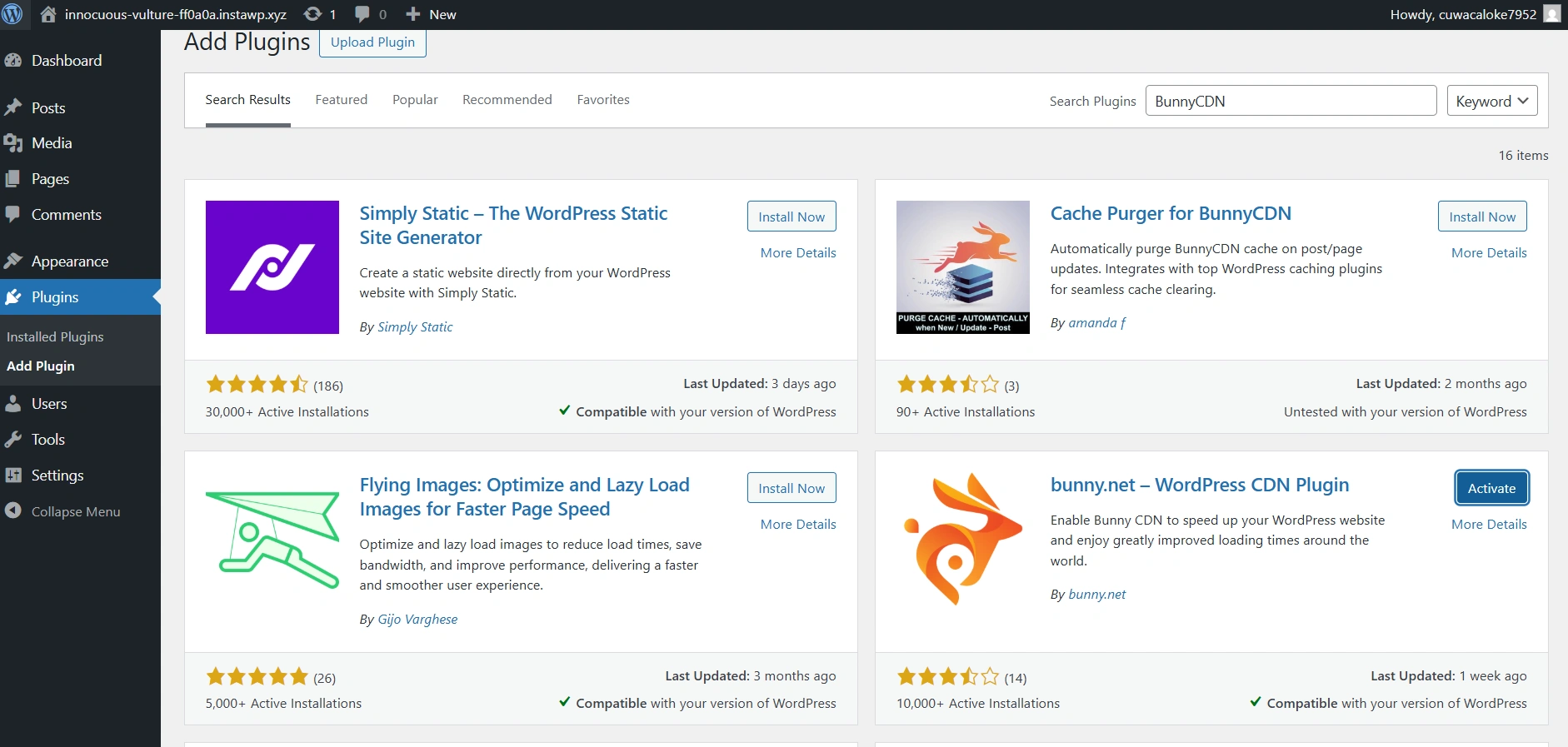
Task: Open Flying Images plugin title link
Action: 525,497
